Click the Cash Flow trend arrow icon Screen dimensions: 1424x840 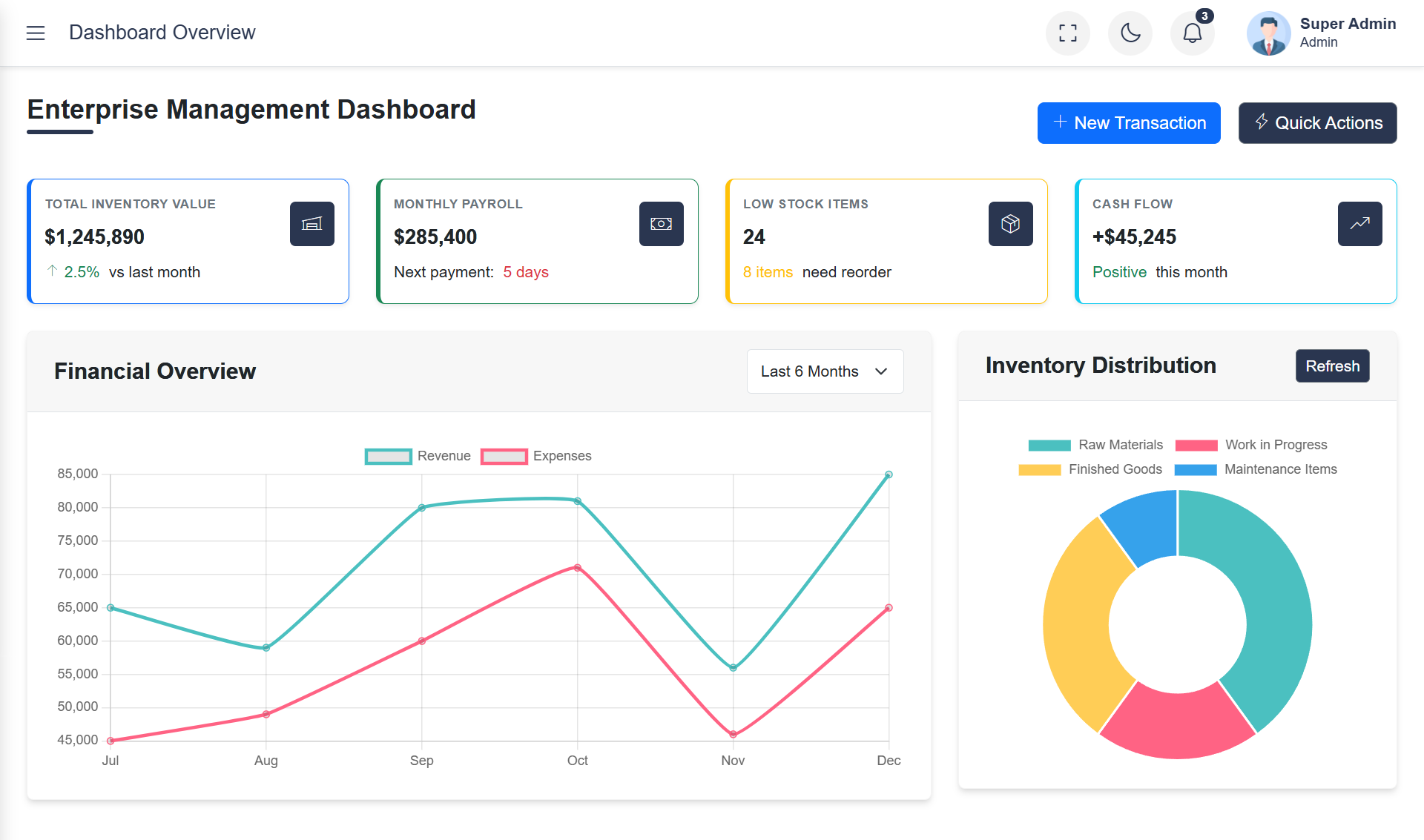(1359, 224)
